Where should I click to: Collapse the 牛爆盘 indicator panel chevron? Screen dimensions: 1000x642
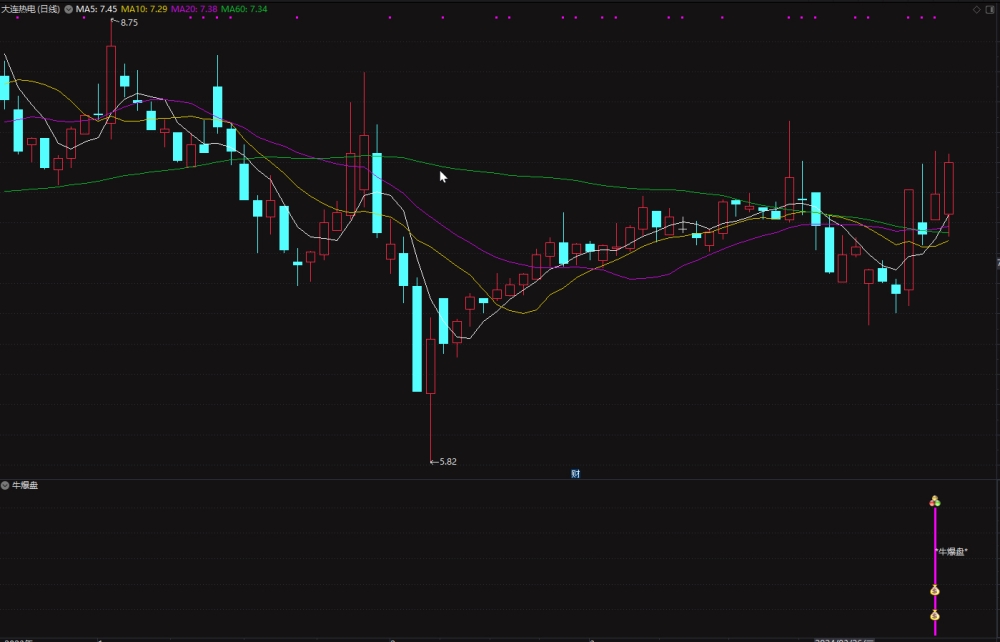click(x=5, y=485)
